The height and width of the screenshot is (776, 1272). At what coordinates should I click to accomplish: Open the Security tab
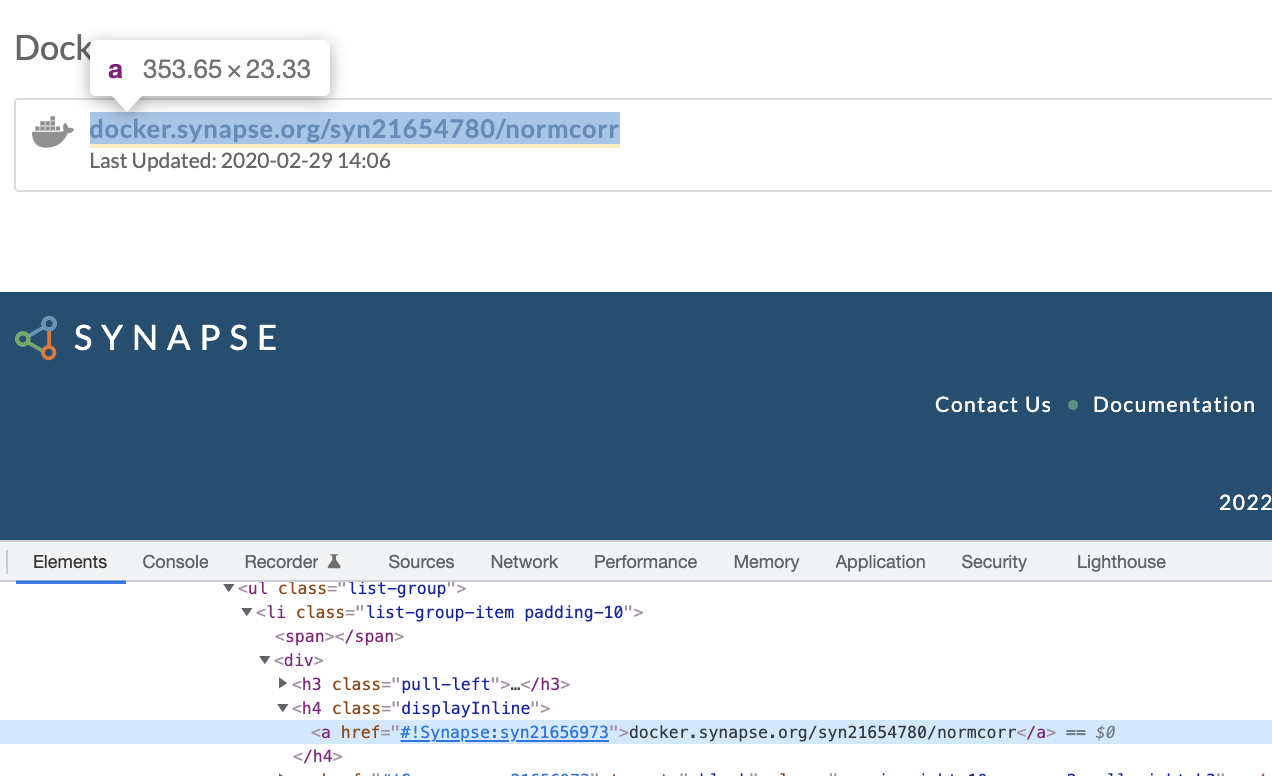(994, 562)
